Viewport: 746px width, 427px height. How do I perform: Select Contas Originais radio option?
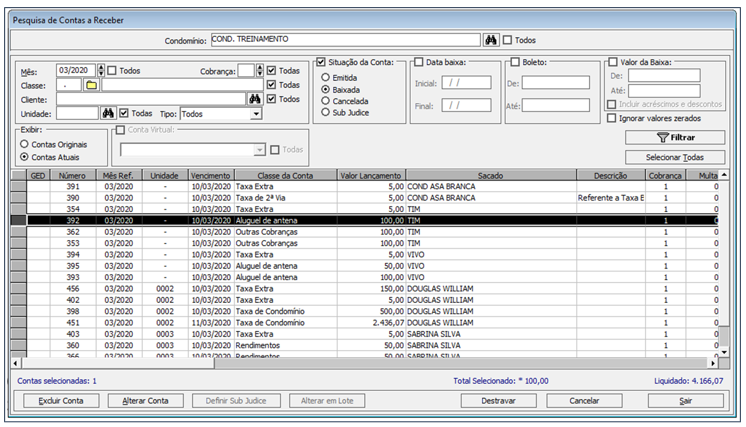tap(25, 144)
